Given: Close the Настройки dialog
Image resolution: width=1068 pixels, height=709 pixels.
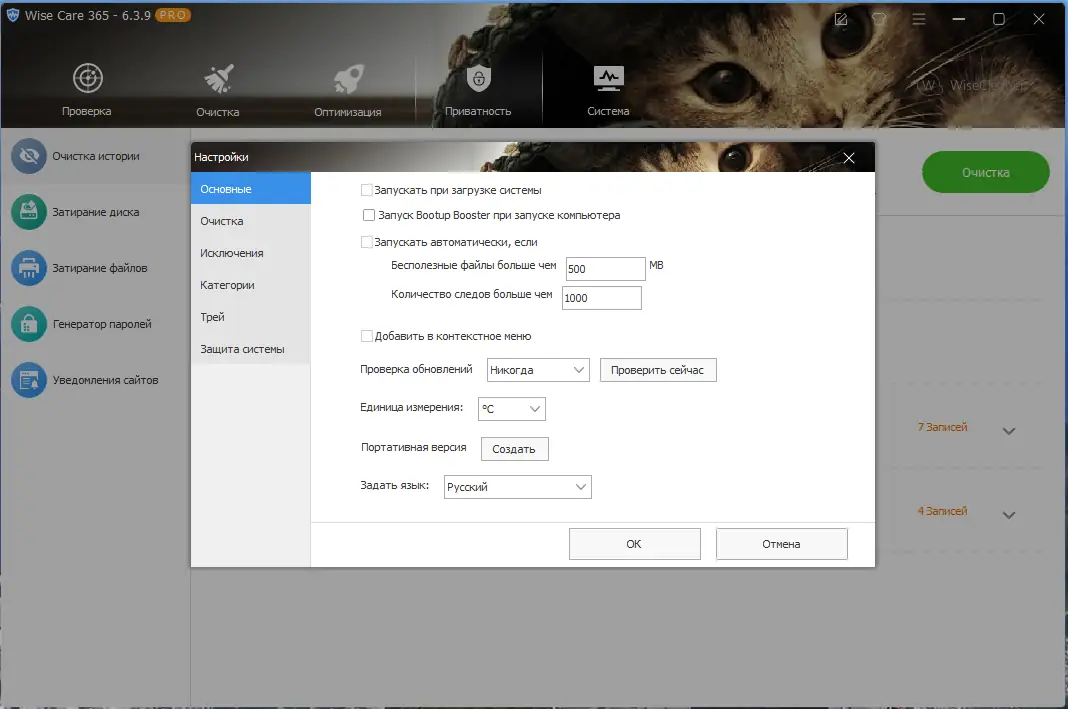Looking at the screenshot, I should 849,158.
